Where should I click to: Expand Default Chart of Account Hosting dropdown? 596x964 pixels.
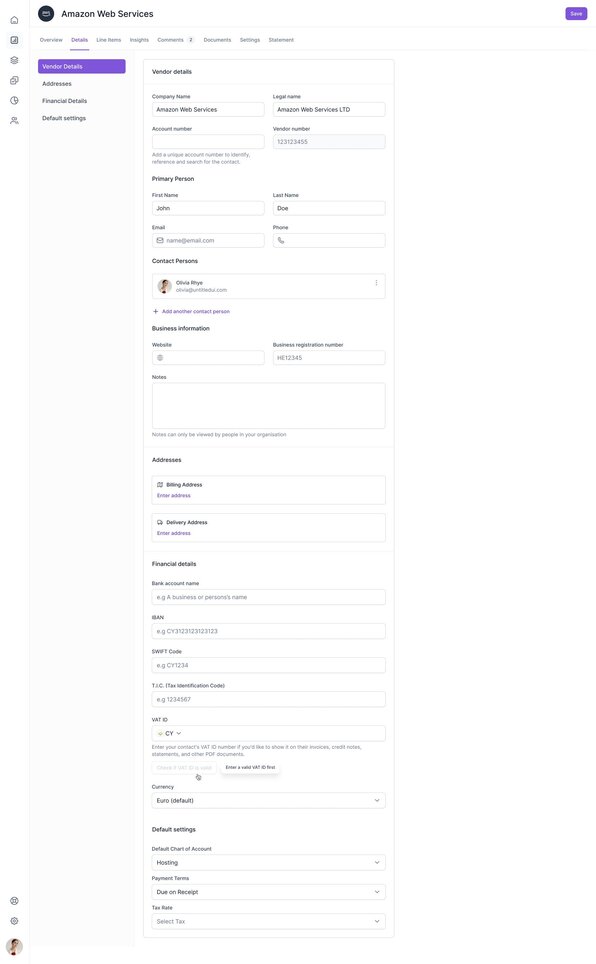(268, 863)
